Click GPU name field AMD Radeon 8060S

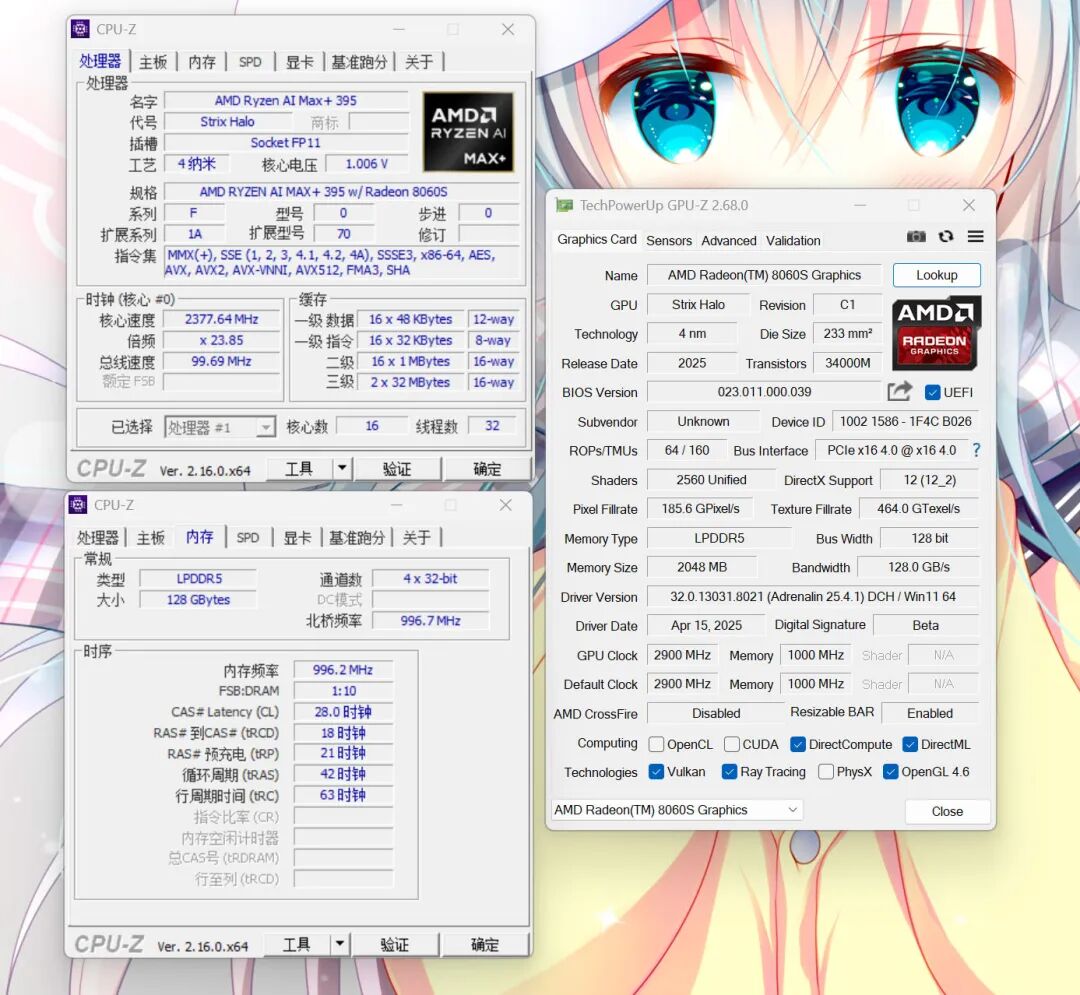coord(764,275)
